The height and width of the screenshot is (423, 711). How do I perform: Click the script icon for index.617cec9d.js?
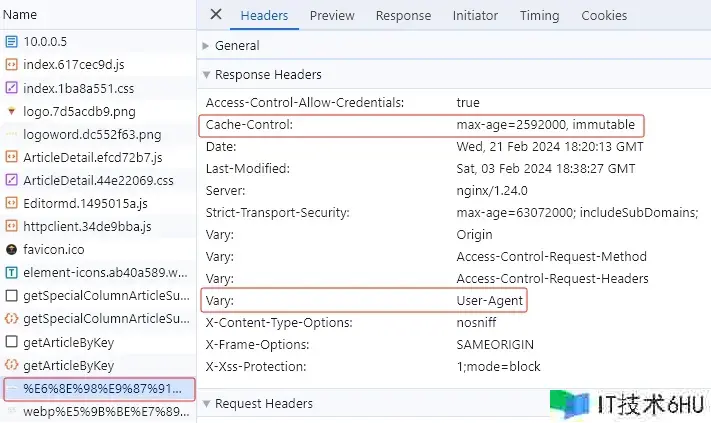click(x=12, y=65)
